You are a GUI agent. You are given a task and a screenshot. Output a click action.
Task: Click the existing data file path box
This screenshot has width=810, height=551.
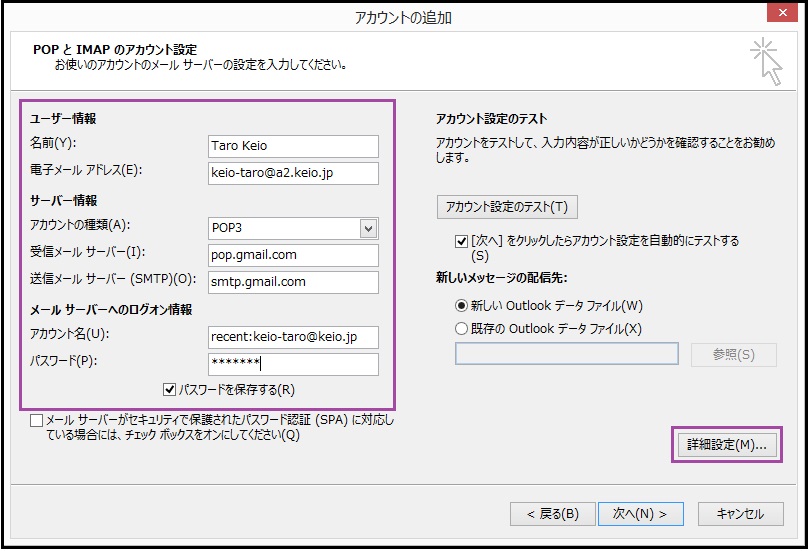tap(566, 354)
